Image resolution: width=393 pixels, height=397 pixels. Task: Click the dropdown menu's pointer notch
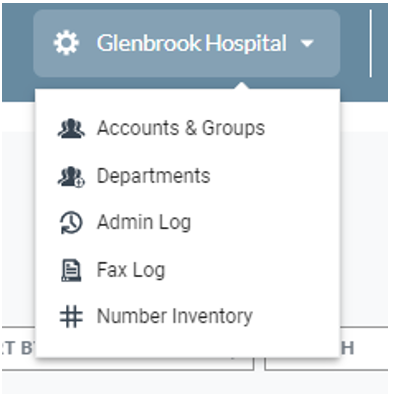pos(242,85)
